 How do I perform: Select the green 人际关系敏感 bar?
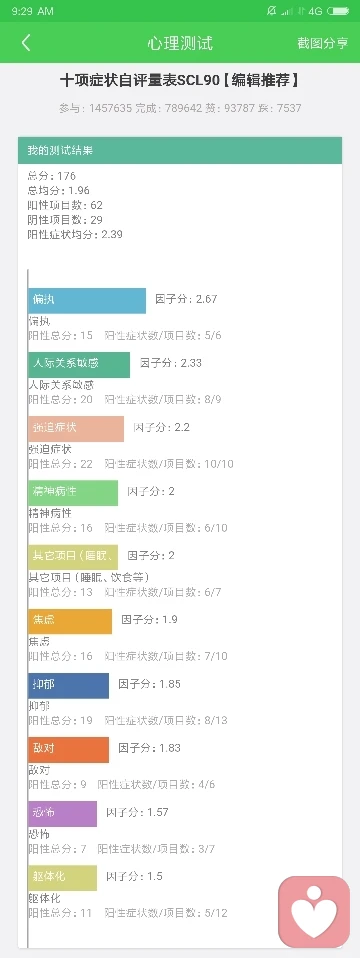pyautogui.click(x=79, y=365)
